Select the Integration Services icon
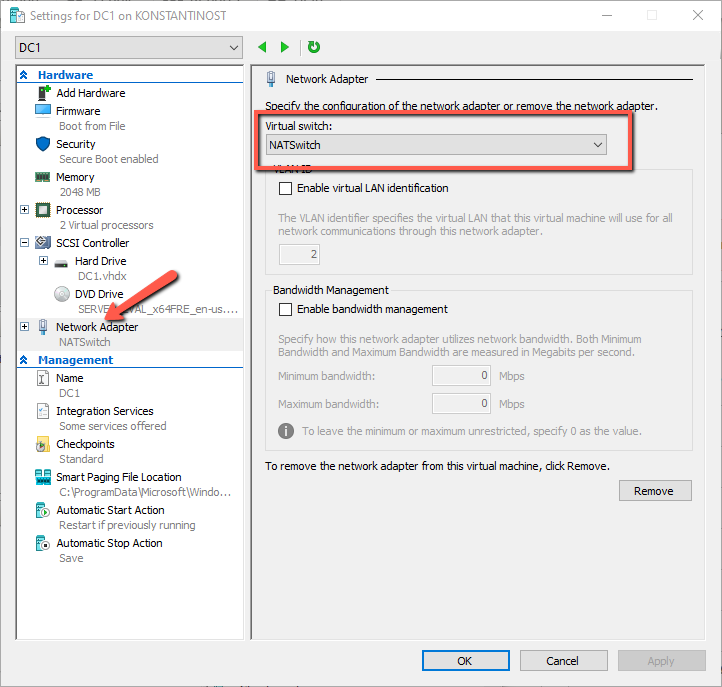 click(42, 411)
